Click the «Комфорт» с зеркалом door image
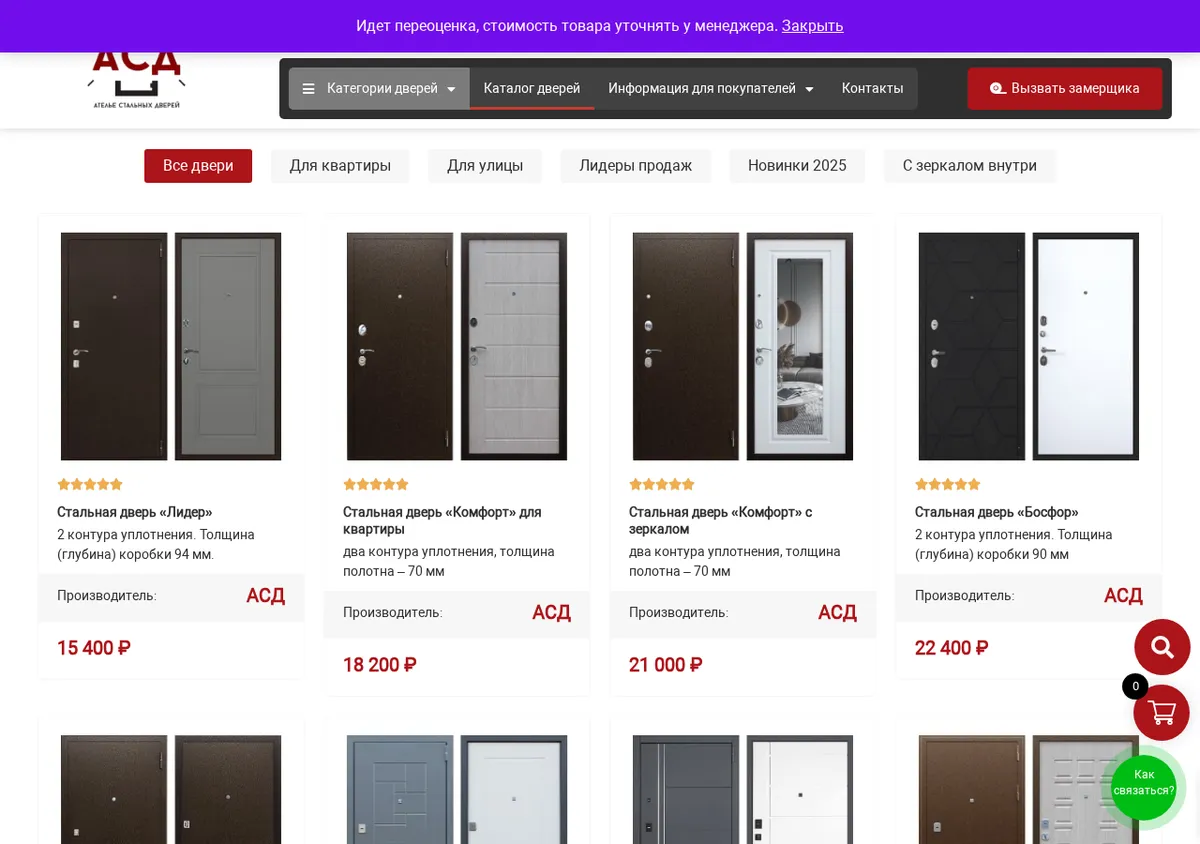The height and width of the screenshot is (844, 1200). (x=743, y=346)
